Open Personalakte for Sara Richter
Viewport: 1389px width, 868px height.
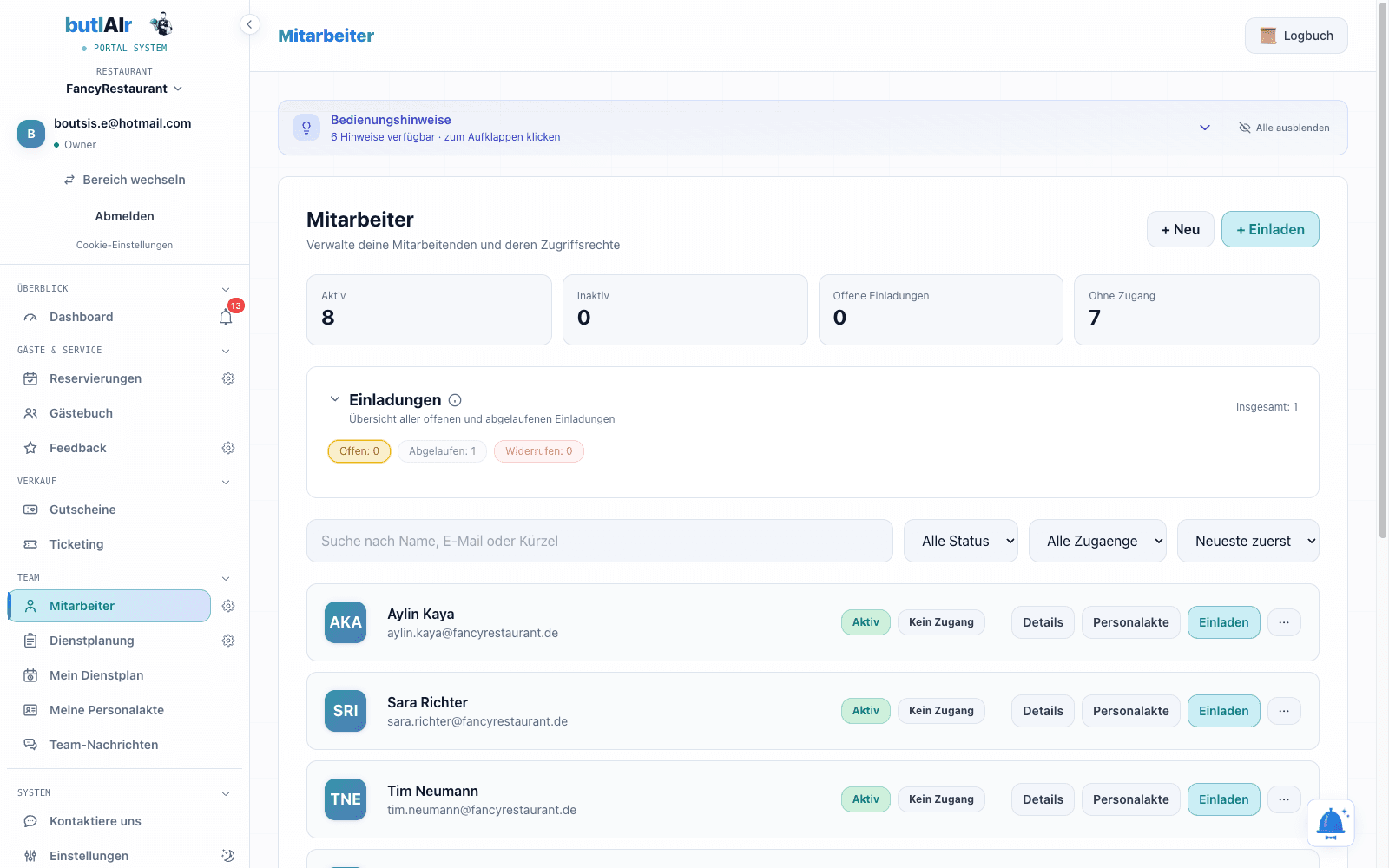click(x=1130, y=711)
